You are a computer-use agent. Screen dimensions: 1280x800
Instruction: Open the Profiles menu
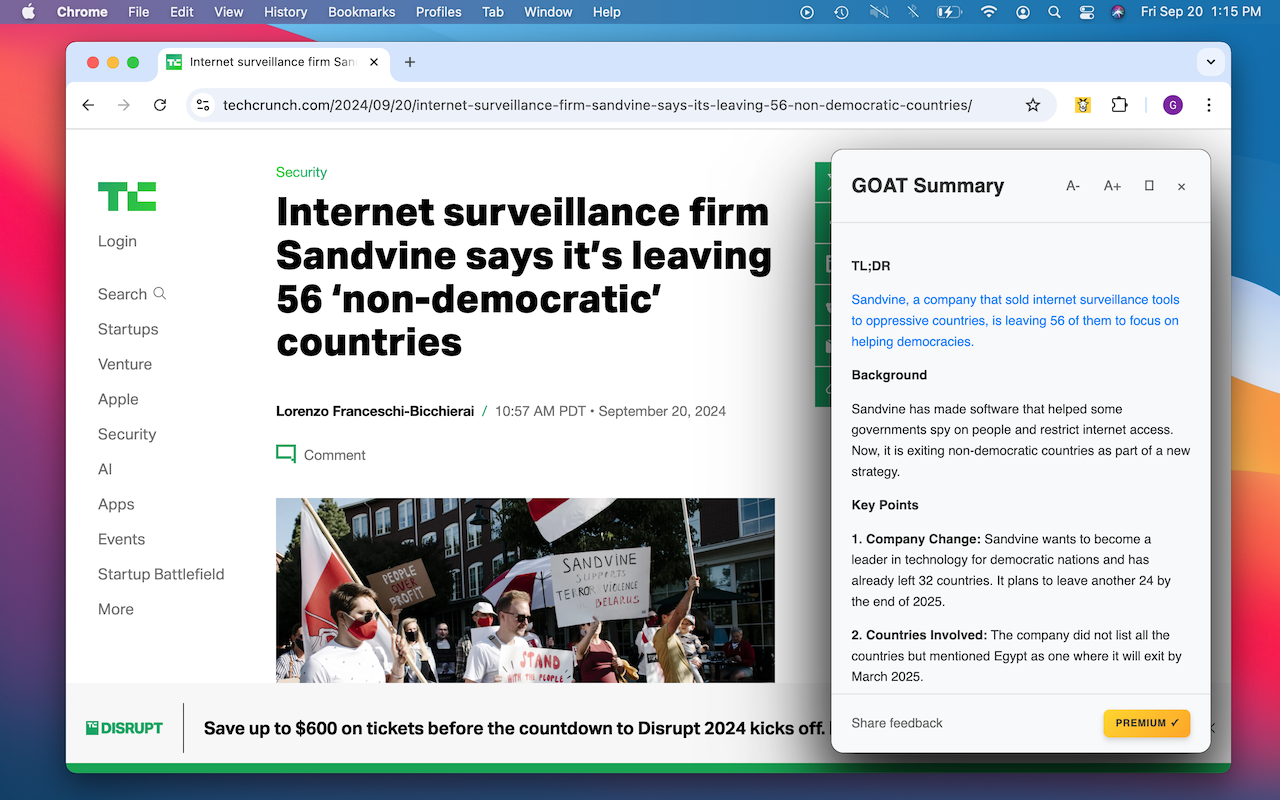pyautogui.click(x=439, y=12)
